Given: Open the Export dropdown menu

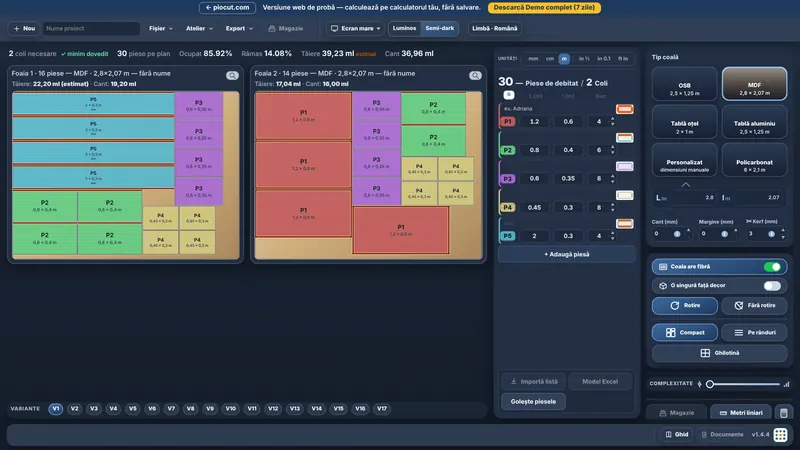Looking at the screenshot, I should coord(239,29).
